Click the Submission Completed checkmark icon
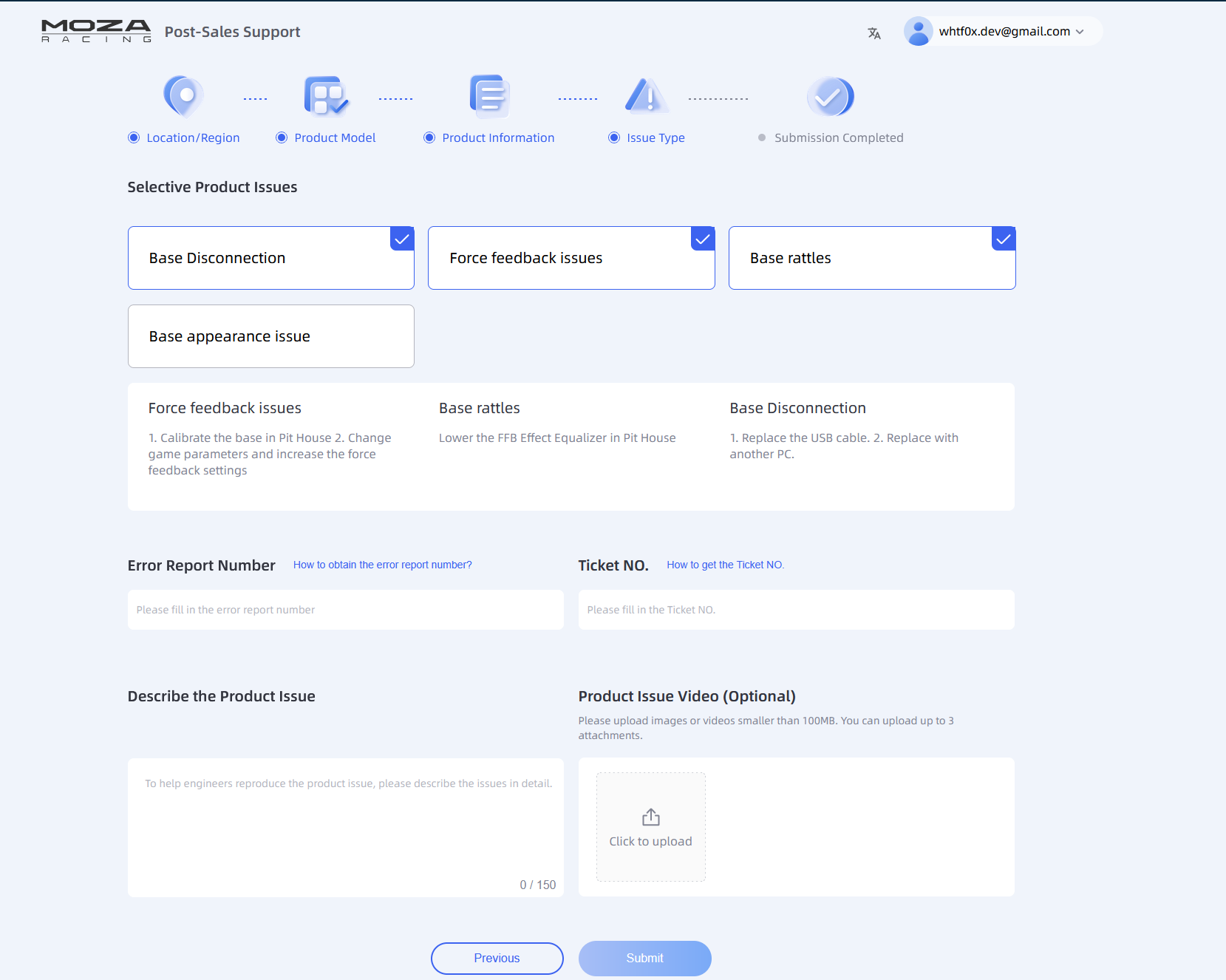The width and height of the screenshot is (1226, 980). click(x=830, y=97)
